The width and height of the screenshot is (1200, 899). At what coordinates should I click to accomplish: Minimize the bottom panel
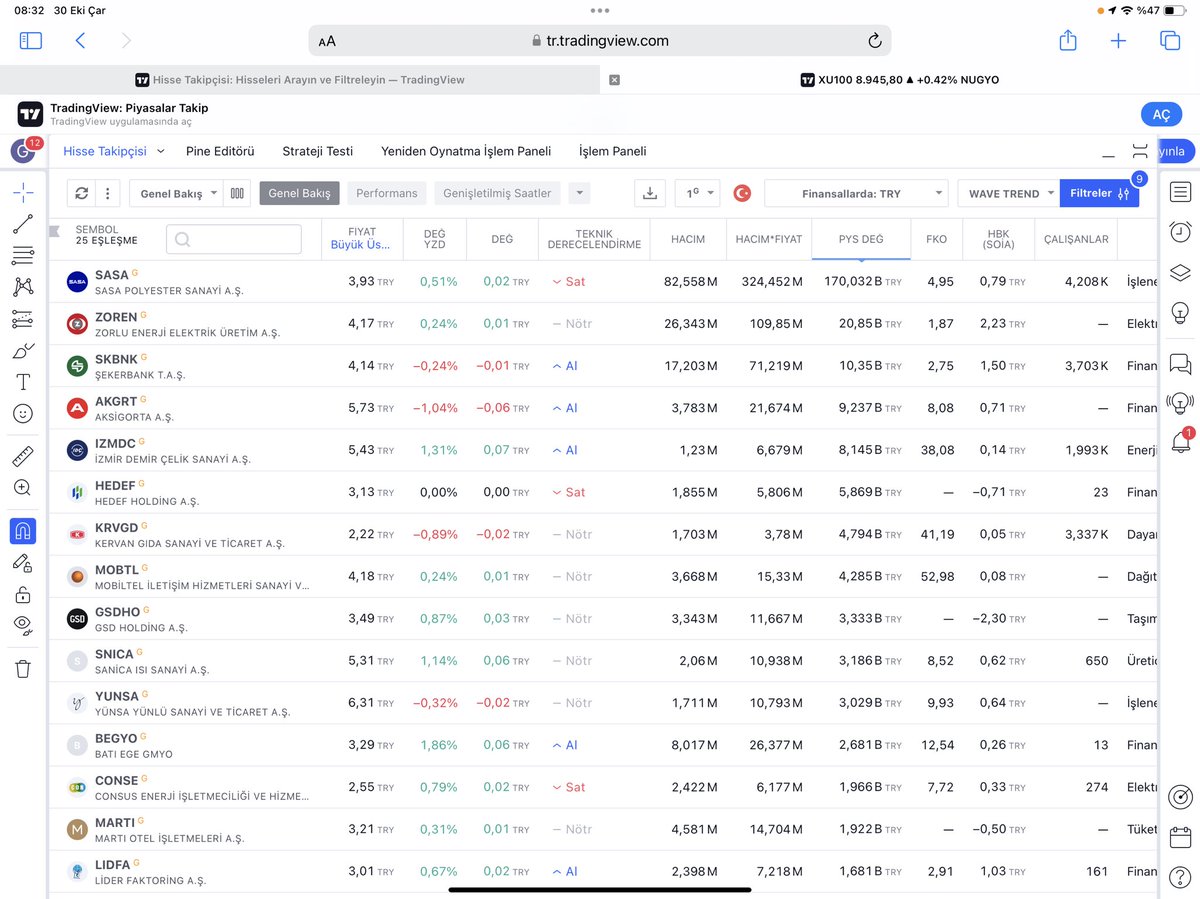(1108, 155)
